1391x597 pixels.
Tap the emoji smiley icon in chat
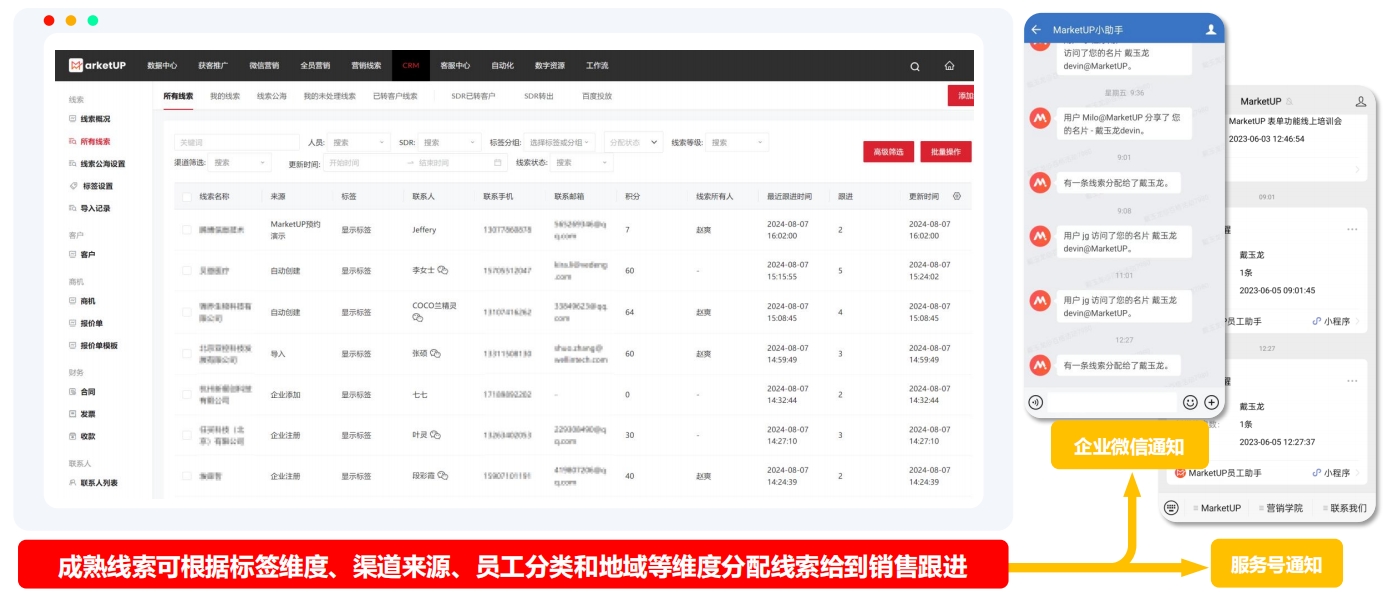click(x=1190, y=402)
